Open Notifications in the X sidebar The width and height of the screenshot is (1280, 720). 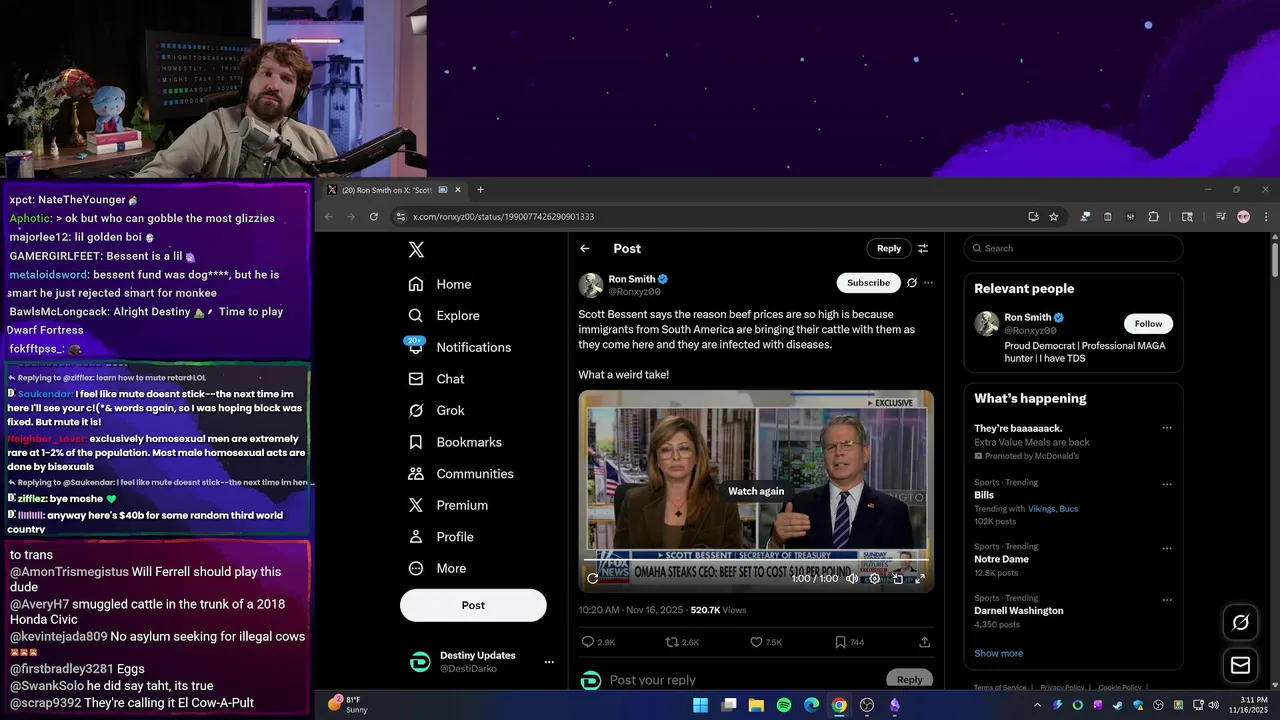(x=460, y=347)
